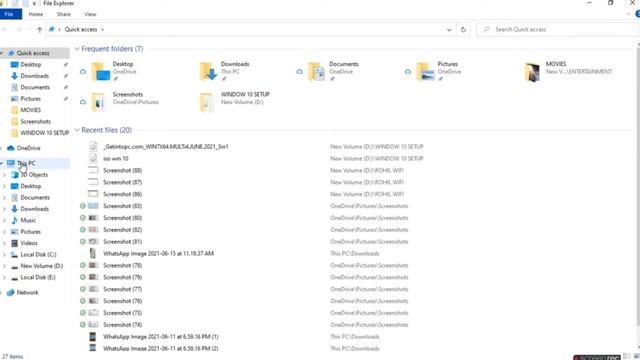Expand Local Disk (C:) tree node
640x360 pixels.
coord(4,255)
